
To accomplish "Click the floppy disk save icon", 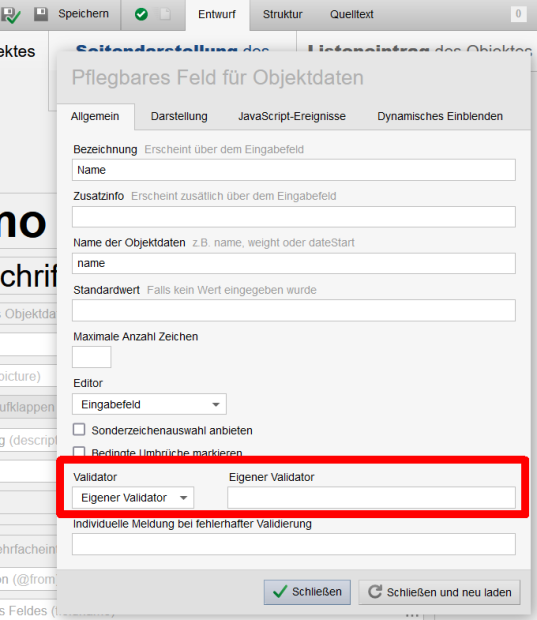I will tap(41, 14).
